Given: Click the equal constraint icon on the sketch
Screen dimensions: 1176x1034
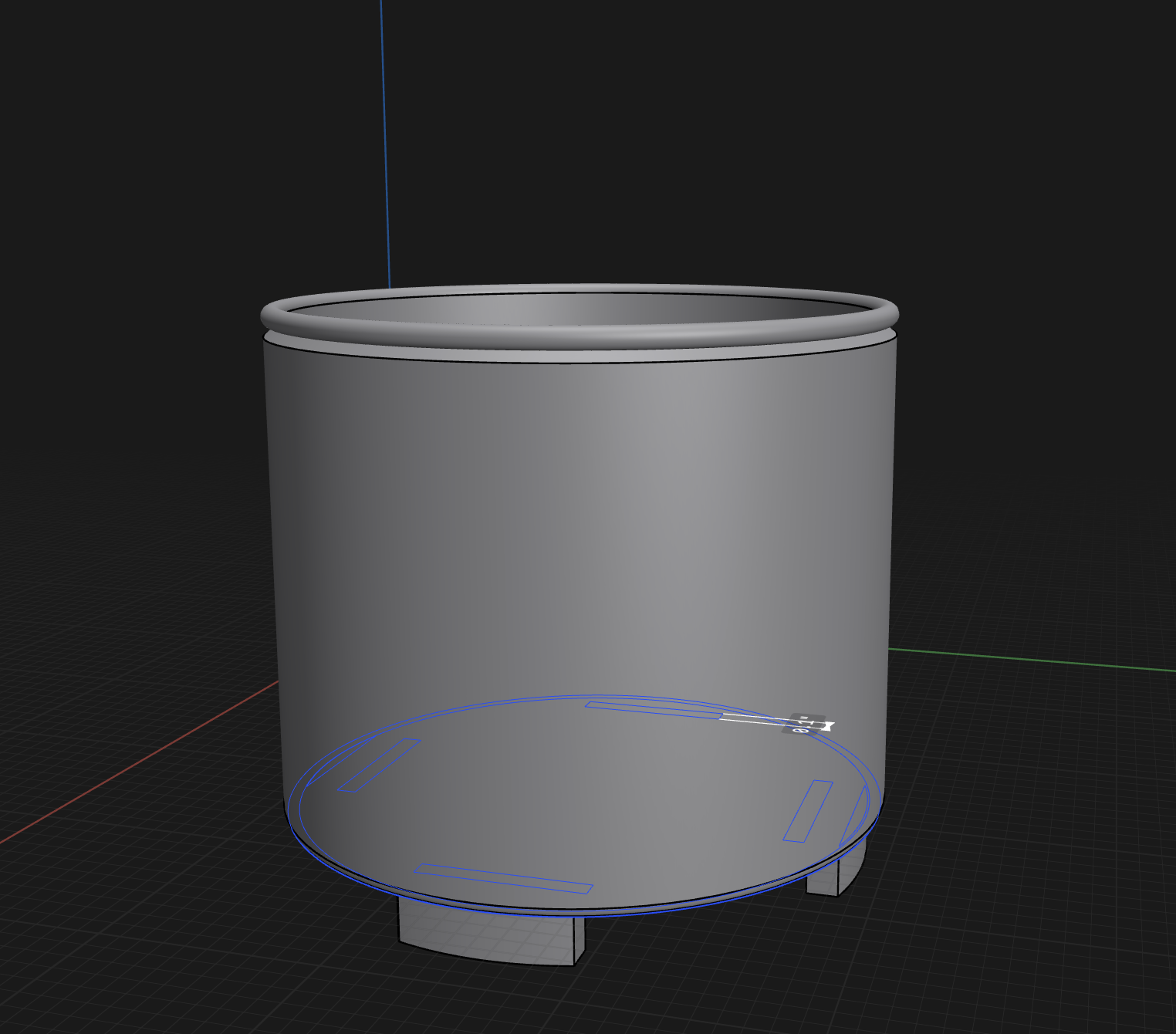Looking at the screenshot, I should coord(803,718).
